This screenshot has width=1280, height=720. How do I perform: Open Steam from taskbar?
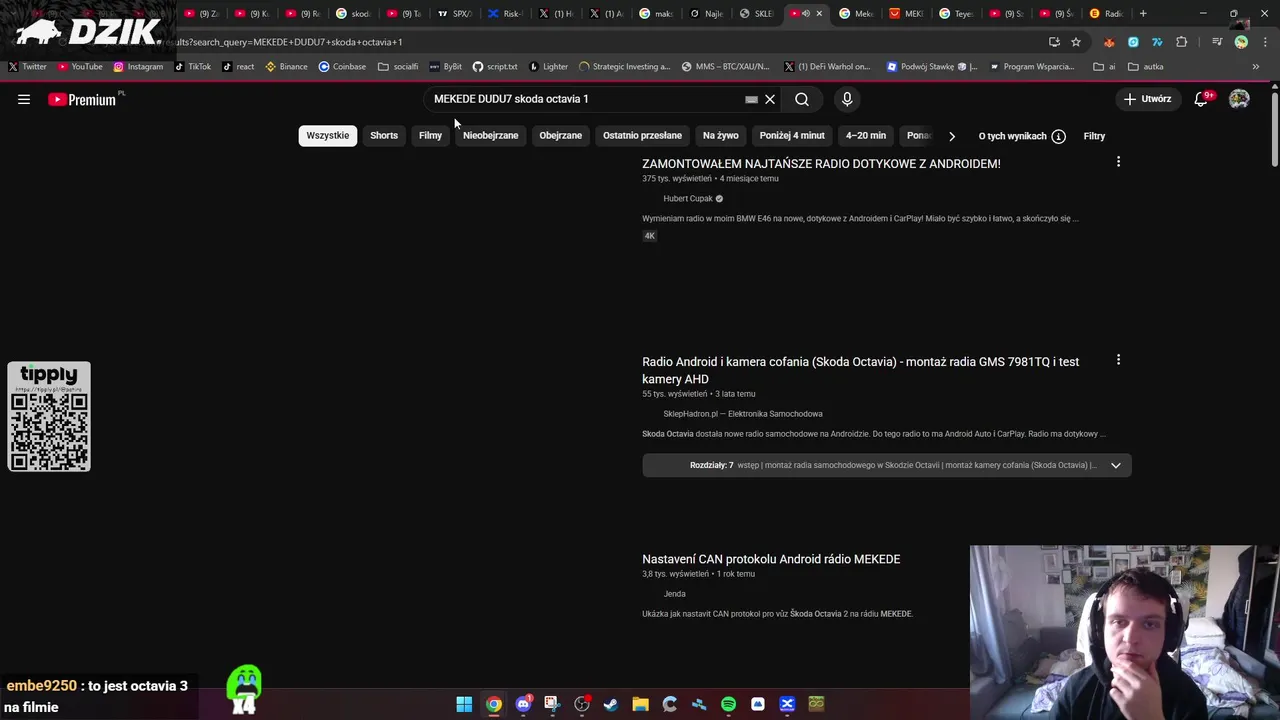[x=611, y=704]
